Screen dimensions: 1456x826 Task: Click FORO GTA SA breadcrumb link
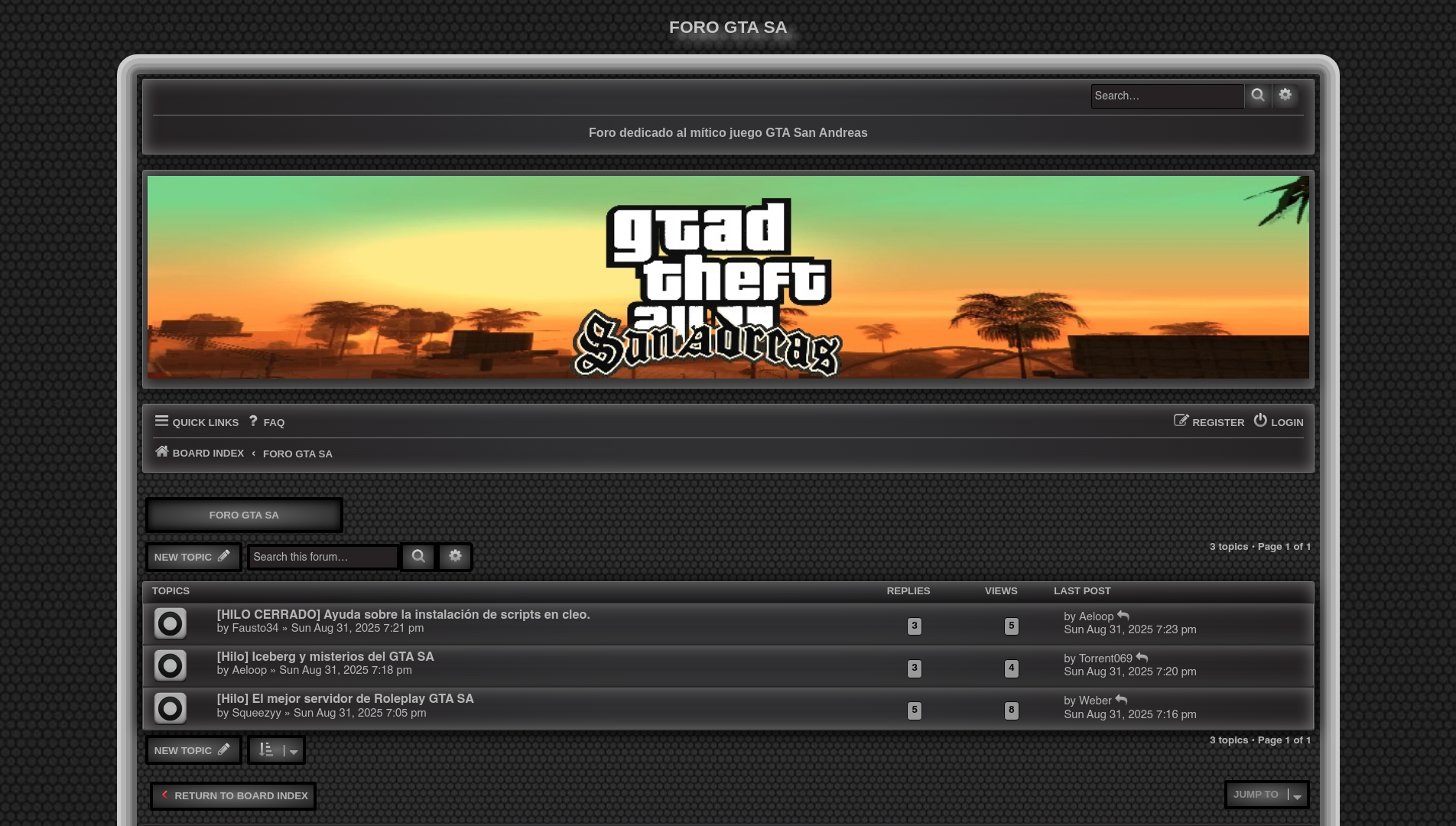point(297,454)
